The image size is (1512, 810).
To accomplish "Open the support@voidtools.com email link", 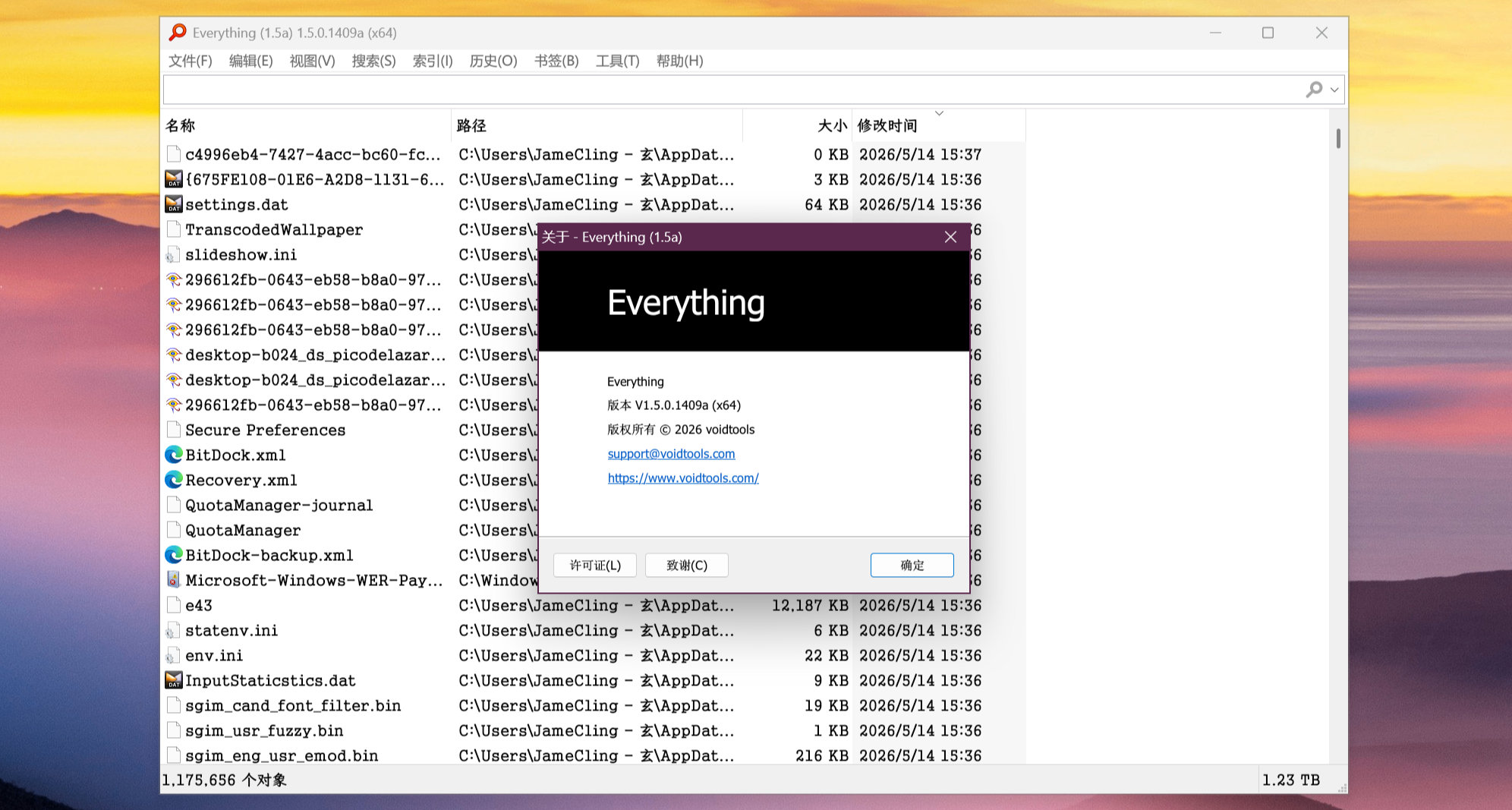I will [x=671, y=454].
